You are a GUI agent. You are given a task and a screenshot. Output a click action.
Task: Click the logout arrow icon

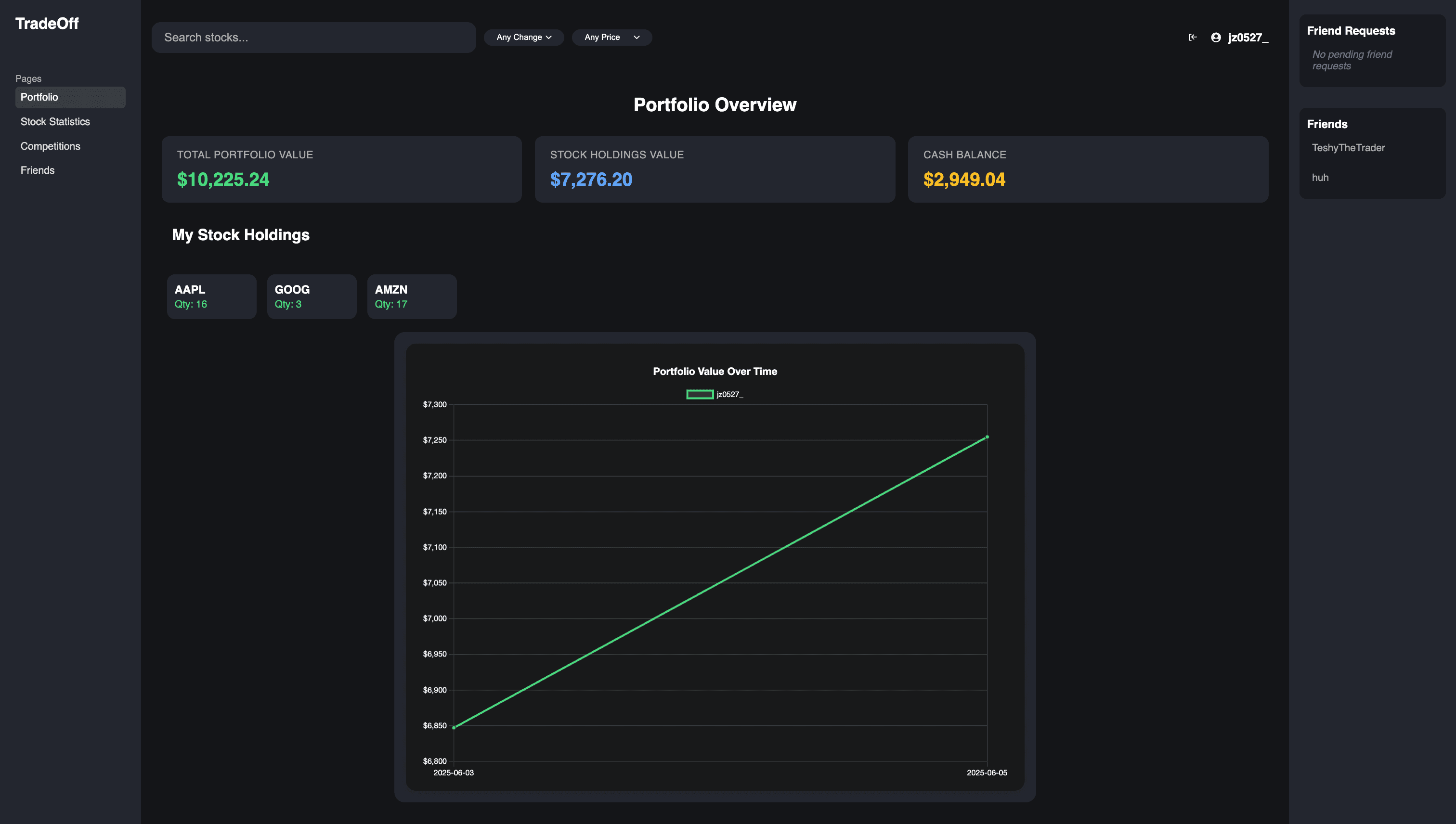[x=1192, y=38]
